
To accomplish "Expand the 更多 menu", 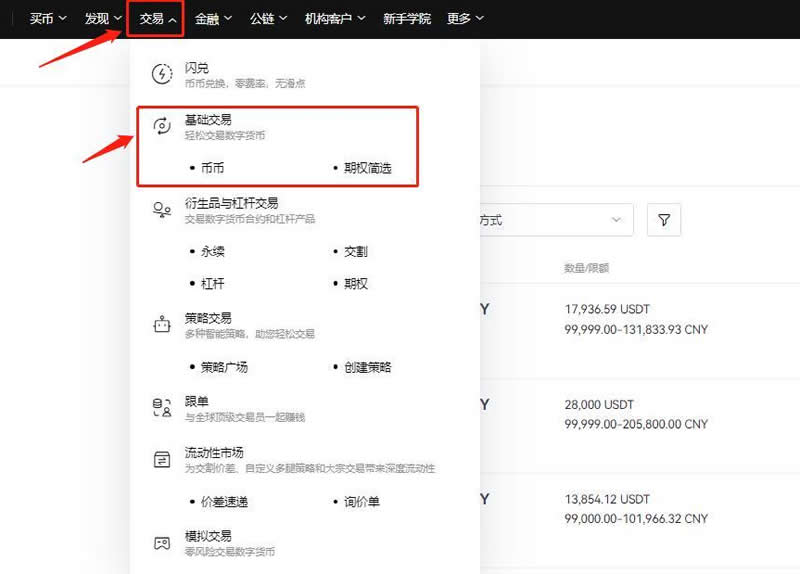I will [x=465, y=18].
